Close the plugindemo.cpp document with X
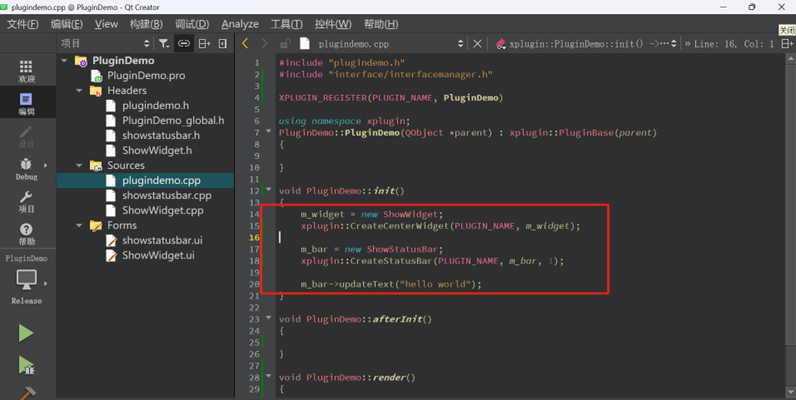Image resolution: width=796 pixels, height=400 pixels. 477,44
